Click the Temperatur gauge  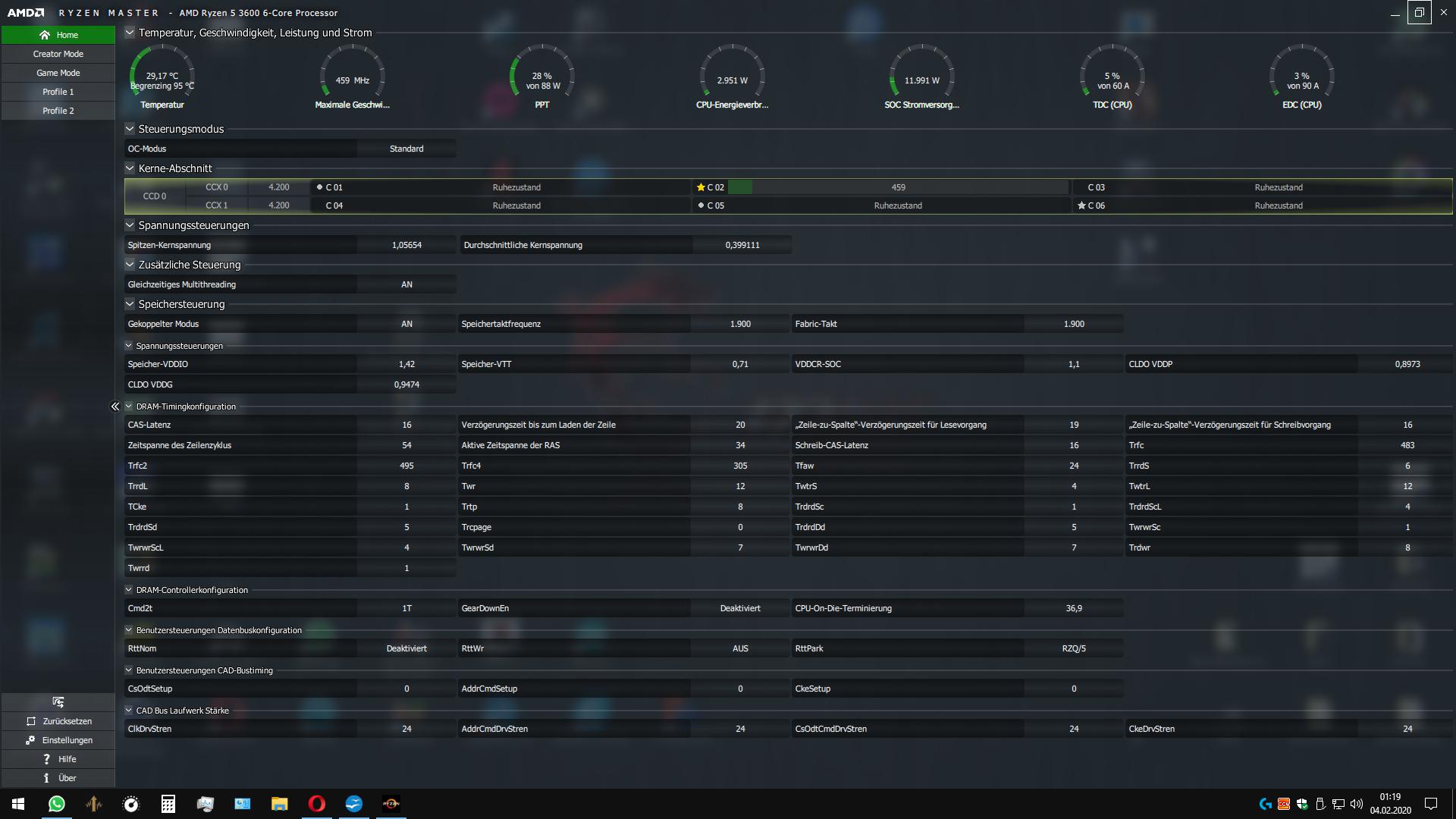click(162, 77)
